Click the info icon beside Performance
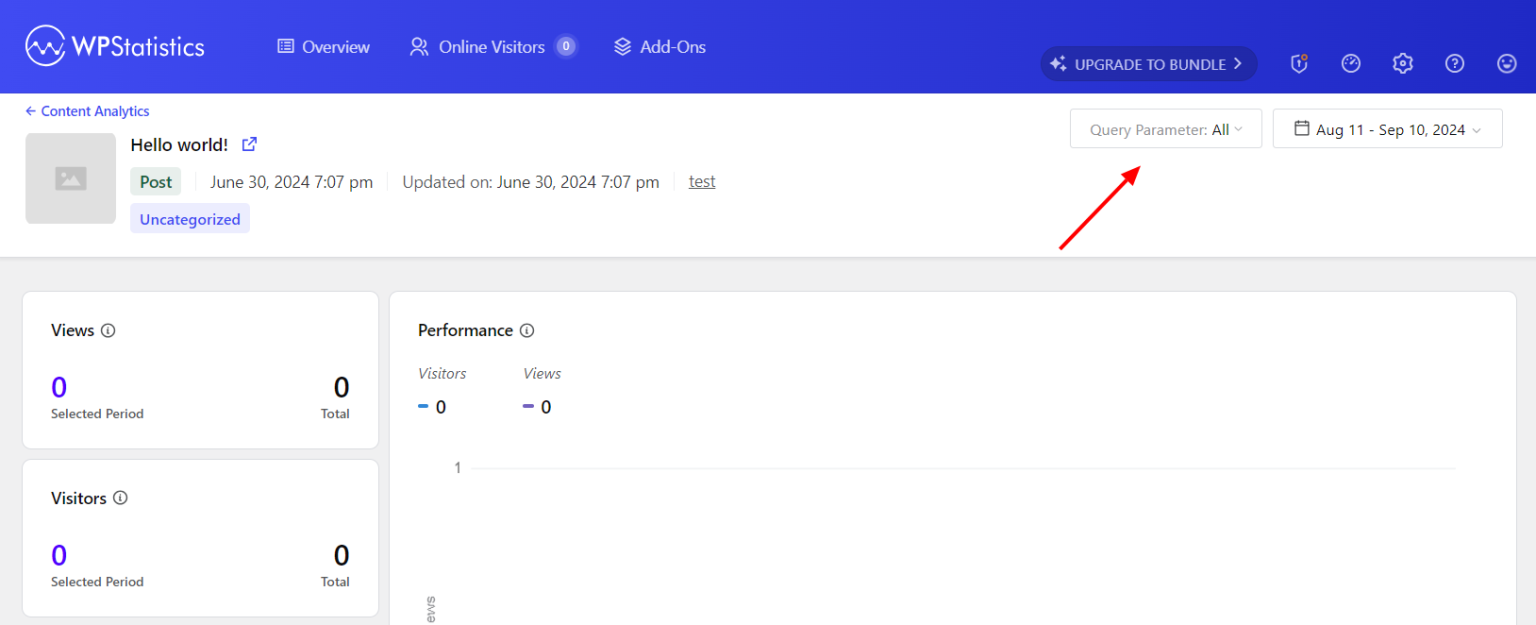 527,330
